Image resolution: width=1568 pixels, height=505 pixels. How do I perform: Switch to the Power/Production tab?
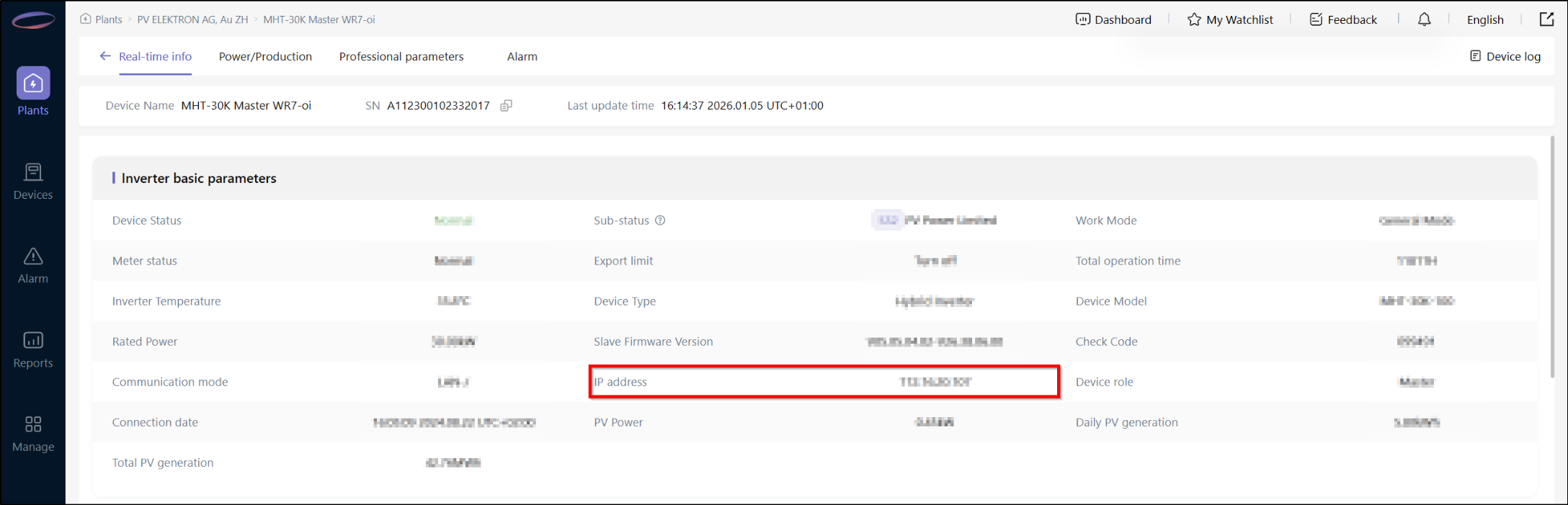click(x=265, y=56)
